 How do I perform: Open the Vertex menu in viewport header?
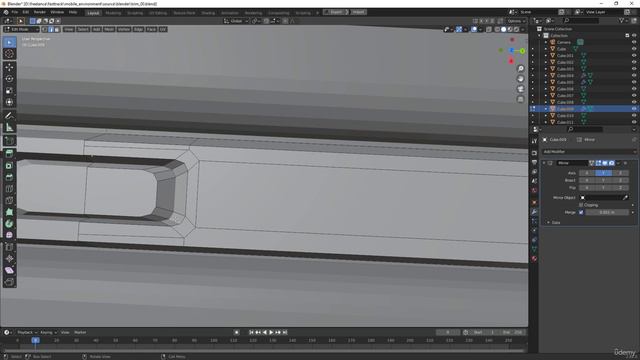[124, 29]
